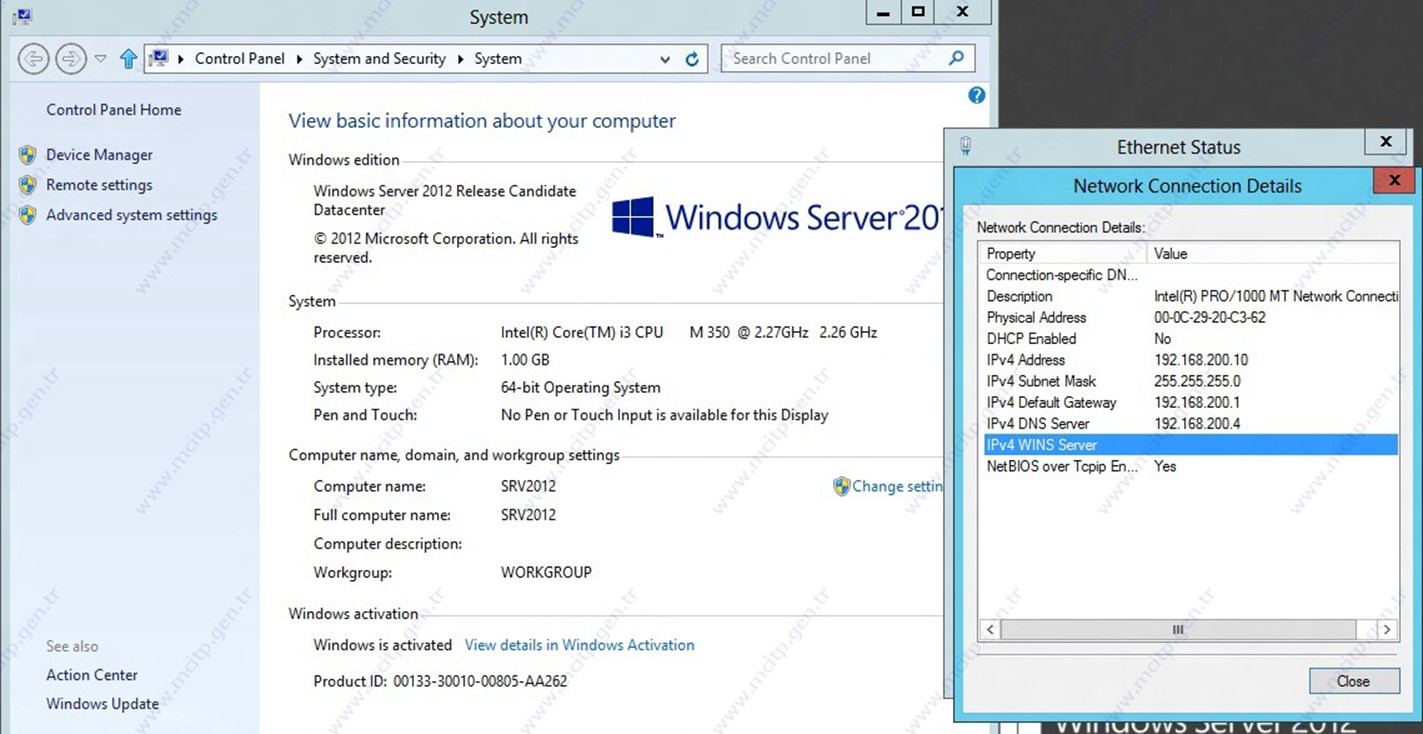Click the System breadcrumb segment

(498, 59)
